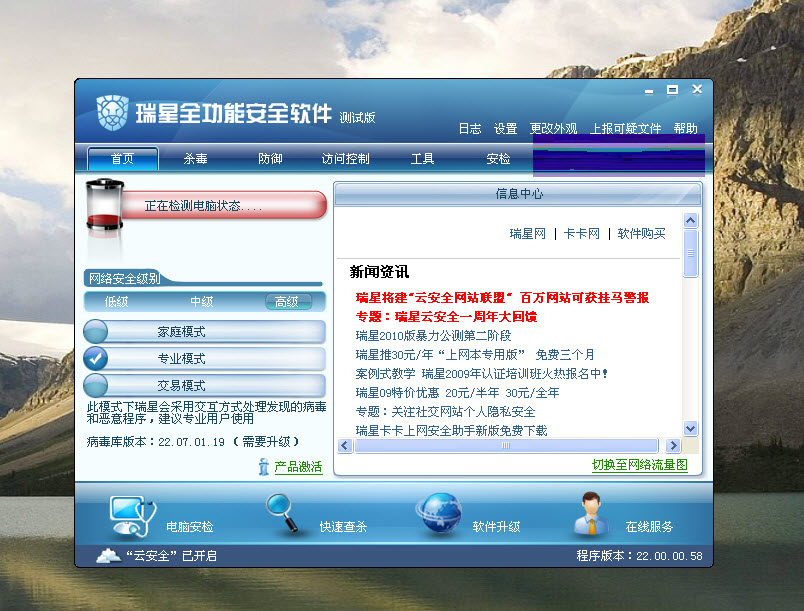Screen dimensions: 804x611
Task: Click the horizontal scrollbar thumb in news panel
Action: [506, 446]
